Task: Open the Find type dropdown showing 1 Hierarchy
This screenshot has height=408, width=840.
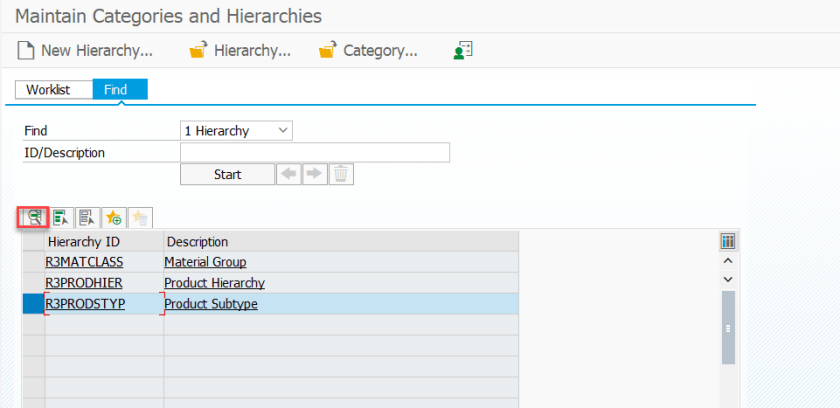Action: point(236,131)
